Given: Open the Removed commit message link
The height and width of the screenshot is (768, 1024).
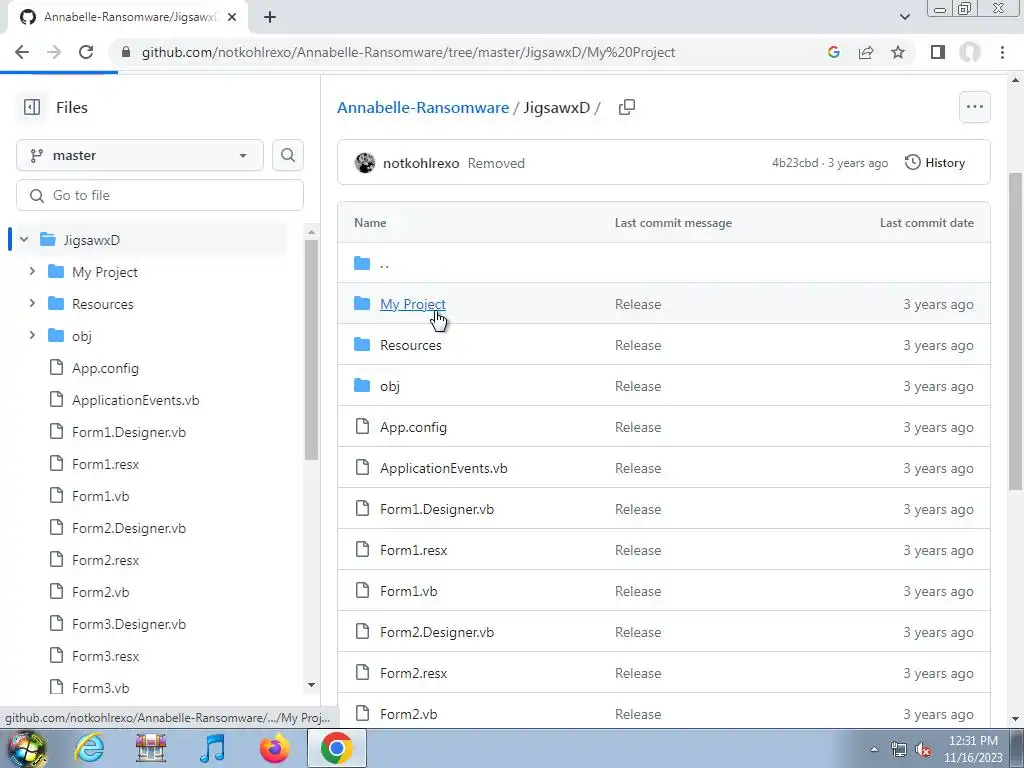Looking at the screenshot, I should [x=496, y=163].
